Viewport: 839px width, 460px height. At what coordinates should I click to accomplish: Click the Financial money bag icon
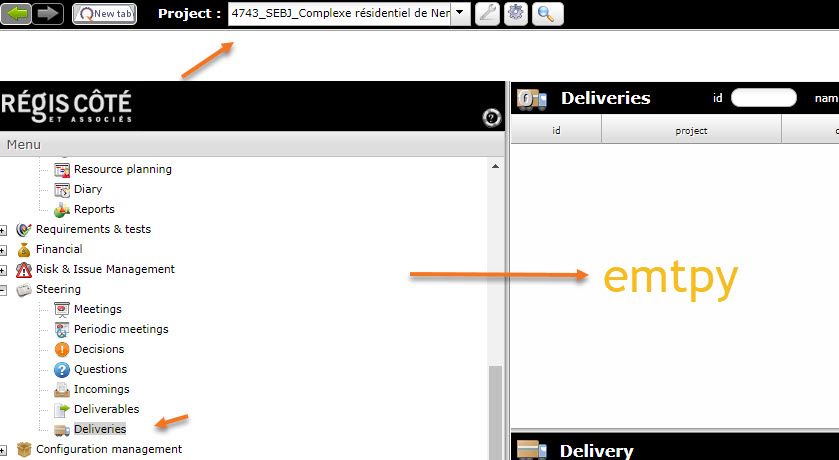coord(24,250)
